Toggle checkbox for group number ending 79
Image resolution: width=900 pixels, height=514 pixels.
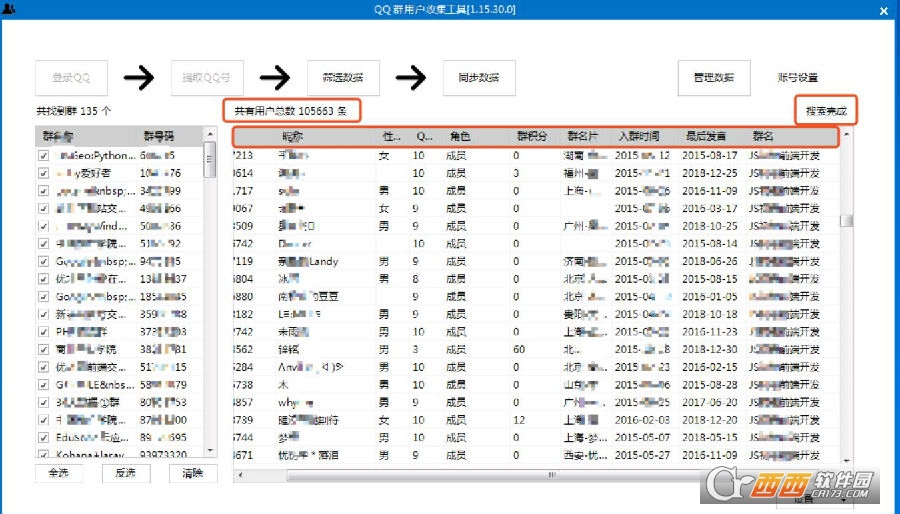pos(44,385)
